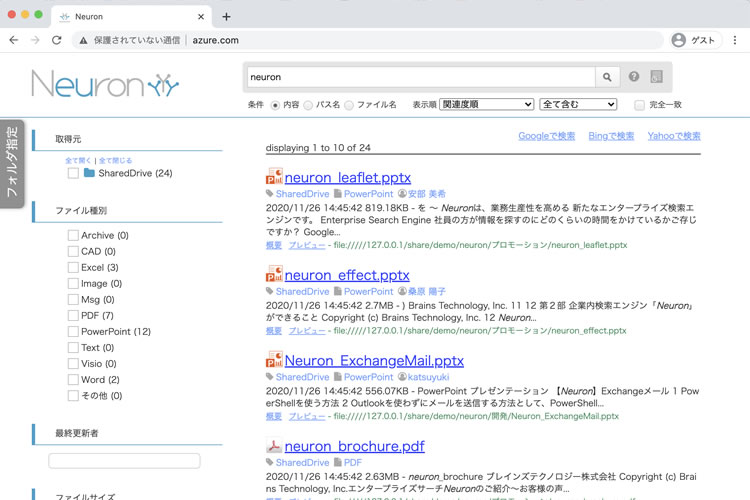The height and width of the screenshot is (500, 750).
Task: Open 概要 for neuron_leaflet.pptx
Action: tap(274, 245)
